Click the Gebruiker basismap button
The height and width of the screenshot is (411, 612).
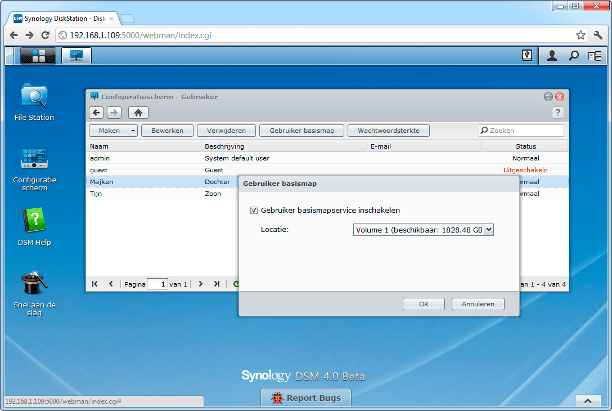pyautogui.click(x=302, y=131)
